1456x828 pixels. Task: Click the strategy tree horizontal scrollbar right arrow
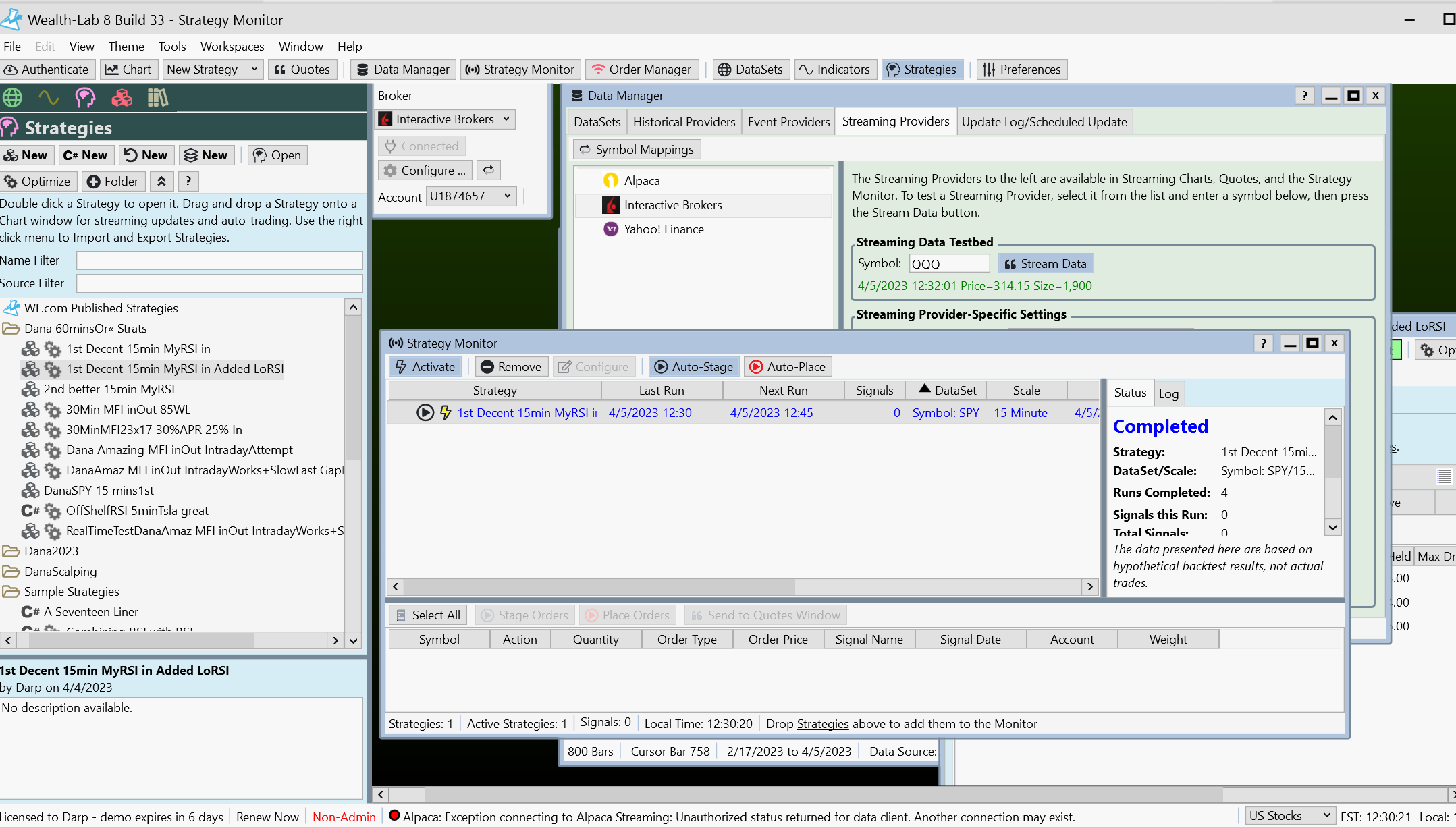335,640
